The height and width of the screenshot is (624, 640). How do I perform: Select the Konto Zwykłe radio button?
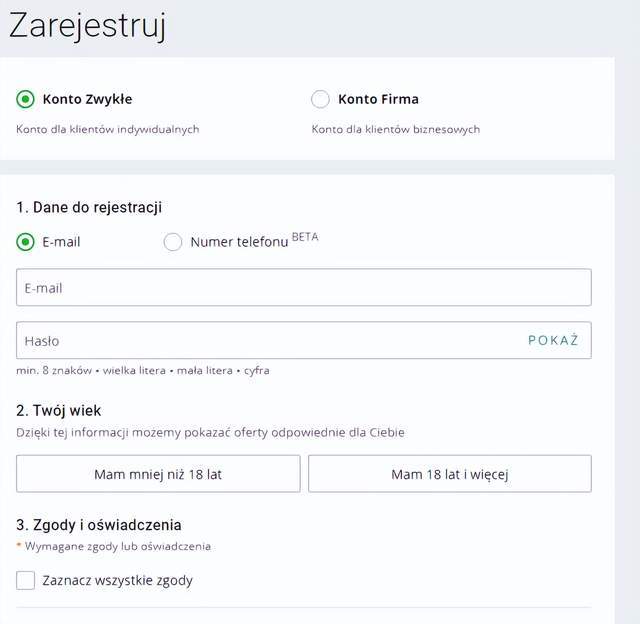click(25, 99)
